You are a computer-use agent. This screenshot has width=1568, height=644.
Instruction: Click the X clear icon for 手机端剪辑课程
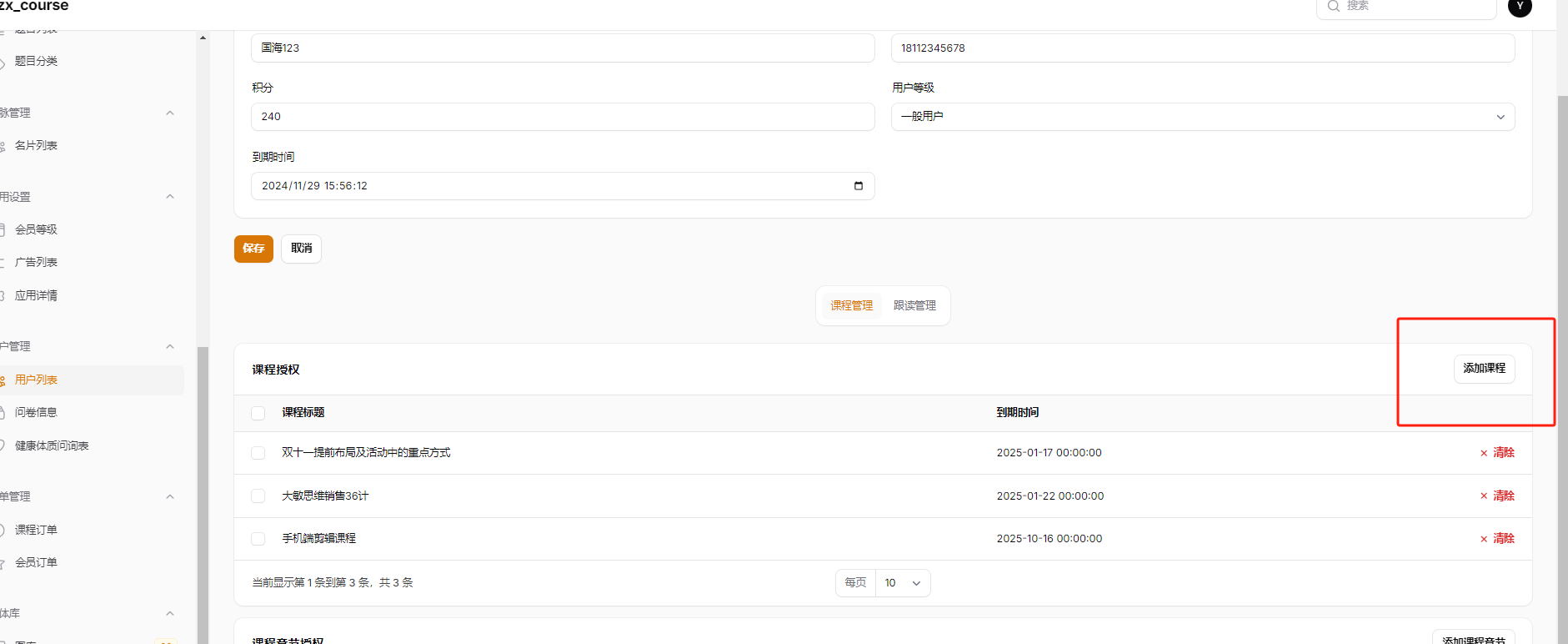(1484, 539)
